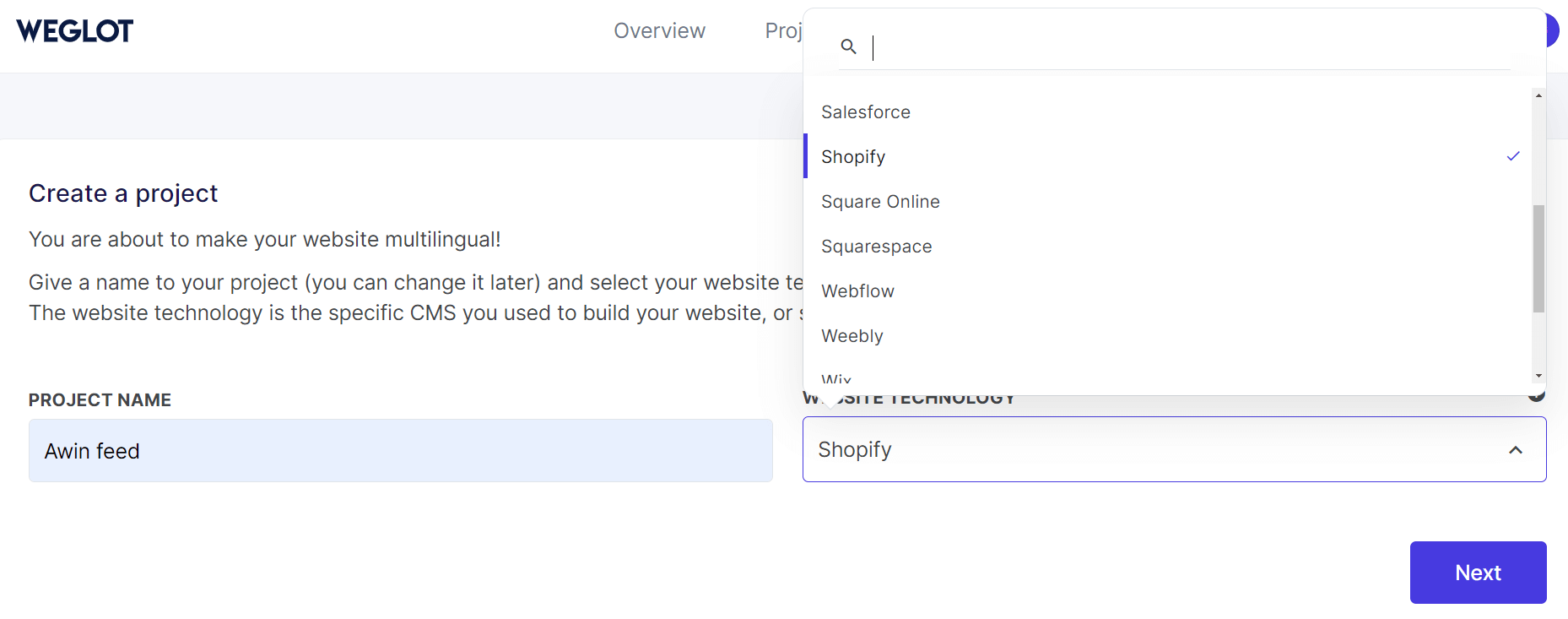Edit the Project Name field 'Awin feed'
Viewport: 1568px width, 619px height.
[400, 451]
